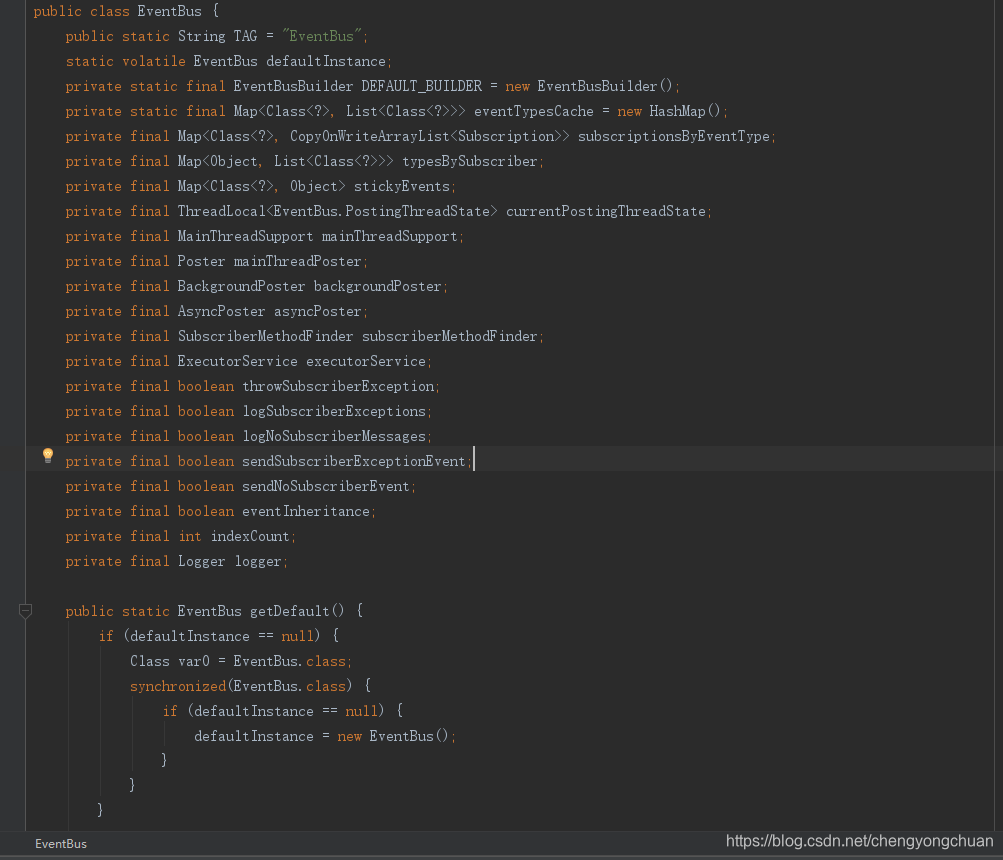Click the eventInheritance field name
Screen dimensions: 1003x860
point(306,510)
